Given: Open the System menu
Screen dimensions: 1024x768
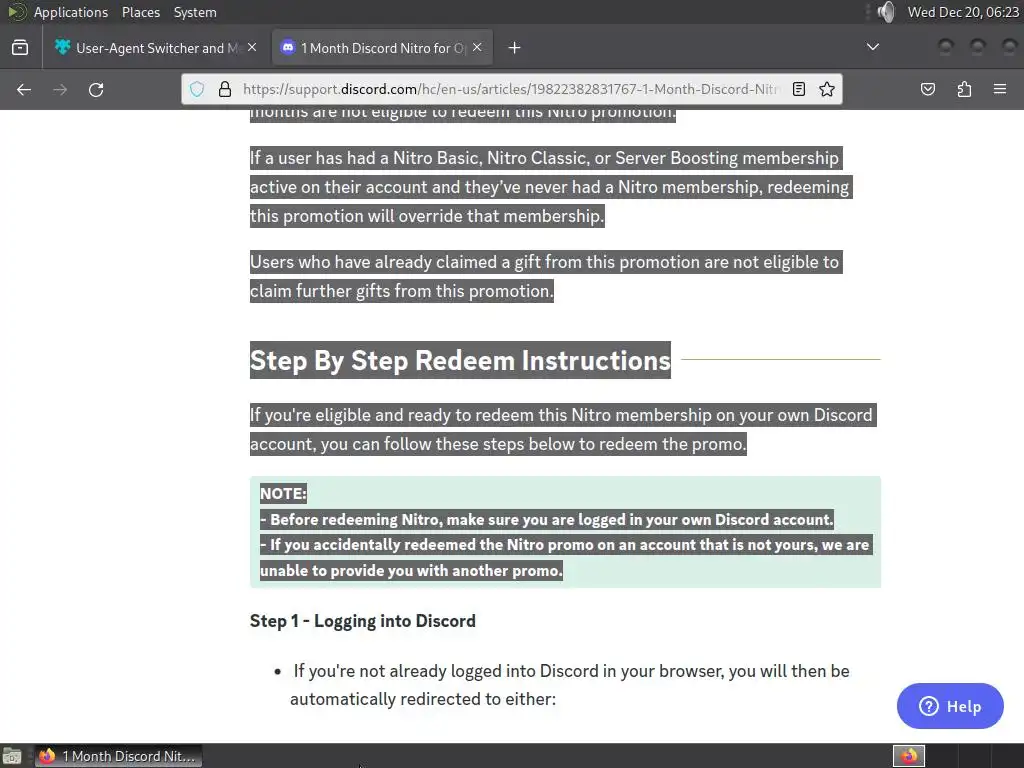Looking at the screenshot, I should tap(195, 12).
